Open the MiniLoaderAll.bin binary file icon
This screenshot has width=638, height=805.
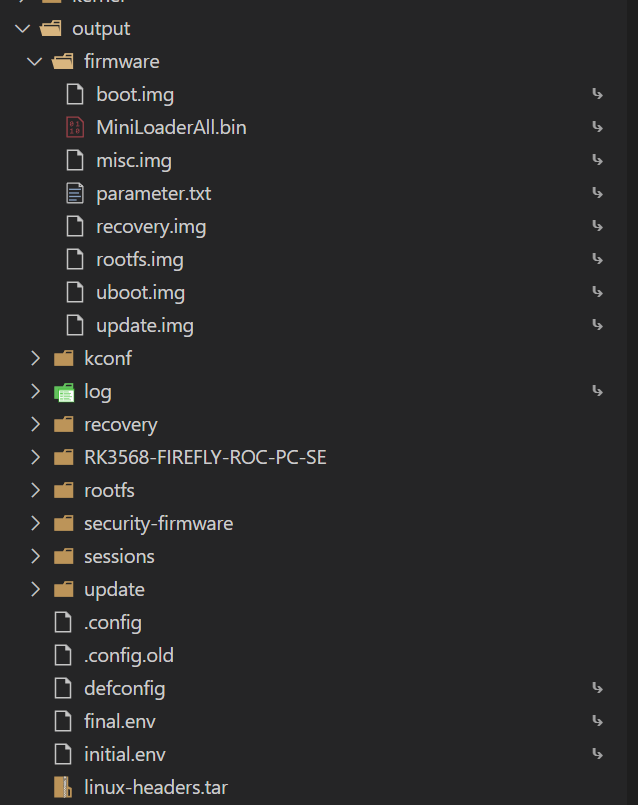click(75, 127)
